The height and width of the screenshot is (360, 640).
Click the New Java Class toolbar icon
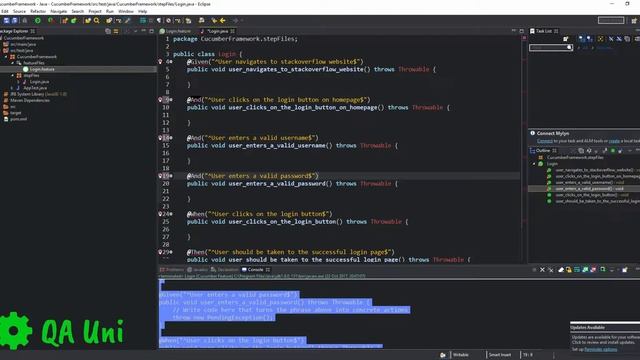coord(73,20)
